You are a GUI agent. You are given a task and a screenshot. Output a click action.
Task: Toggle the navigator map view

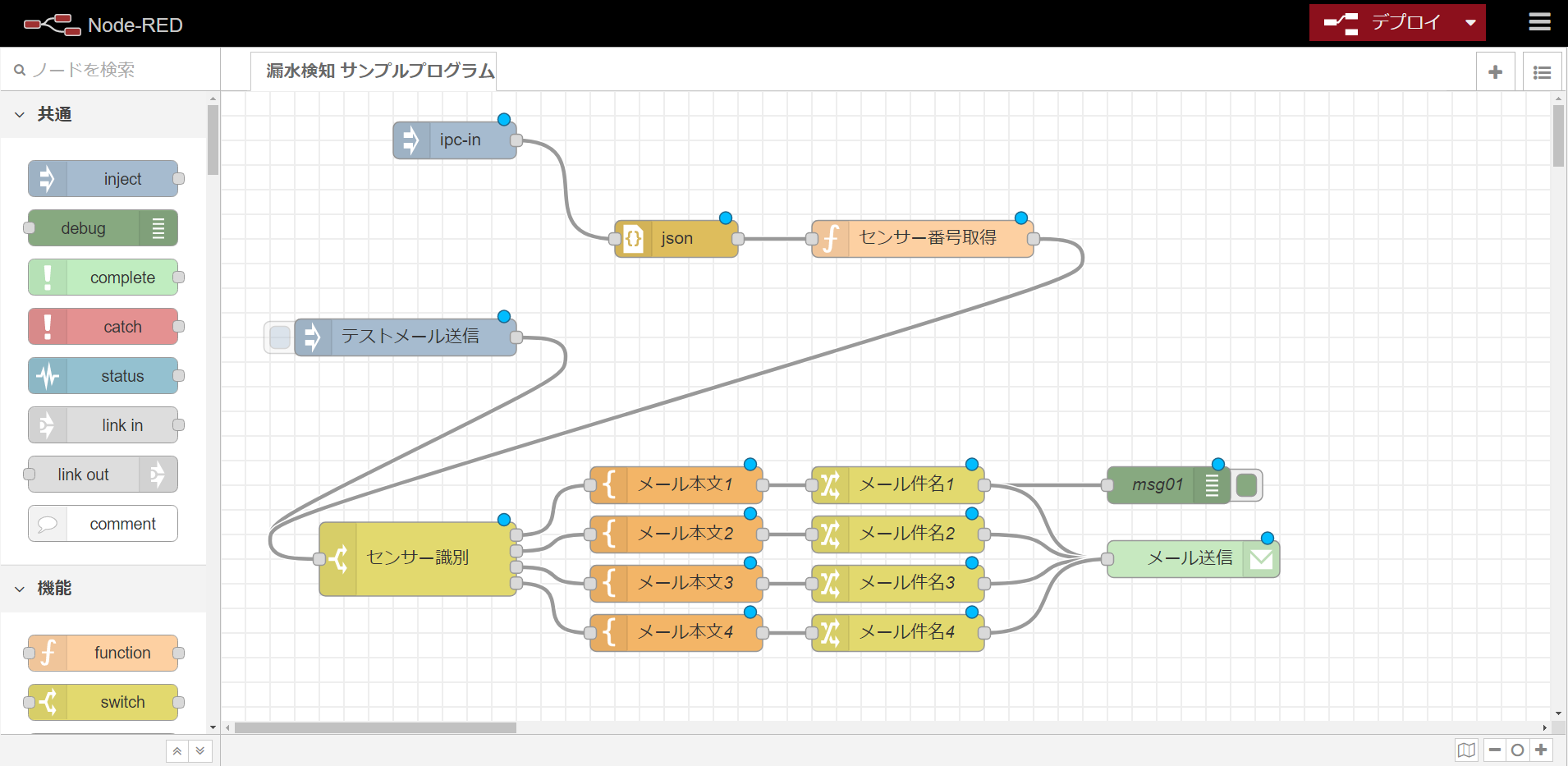coord(1466,750)
